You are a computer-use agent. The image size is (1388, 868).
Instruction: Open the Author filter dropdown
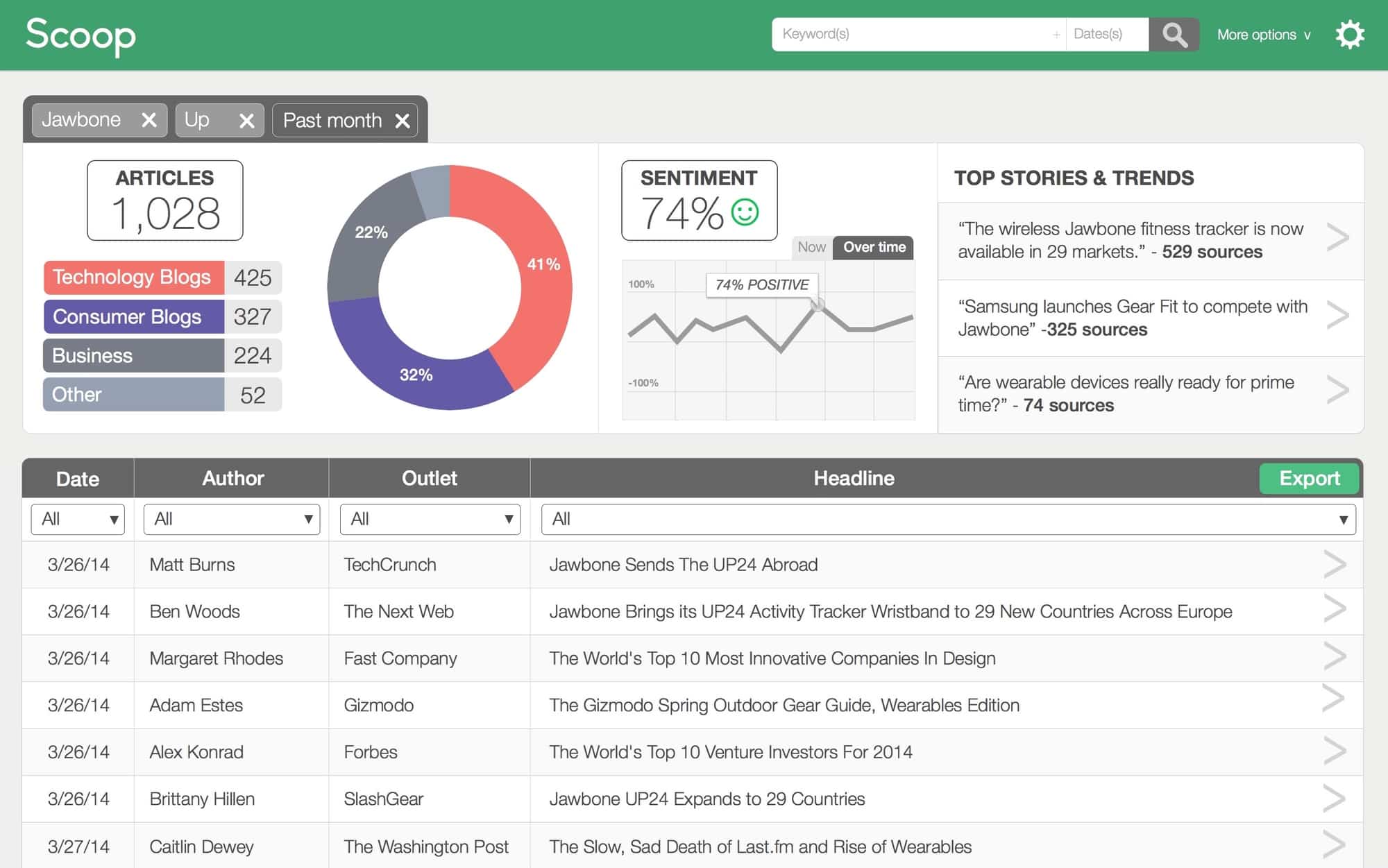(x=231, y=519)
